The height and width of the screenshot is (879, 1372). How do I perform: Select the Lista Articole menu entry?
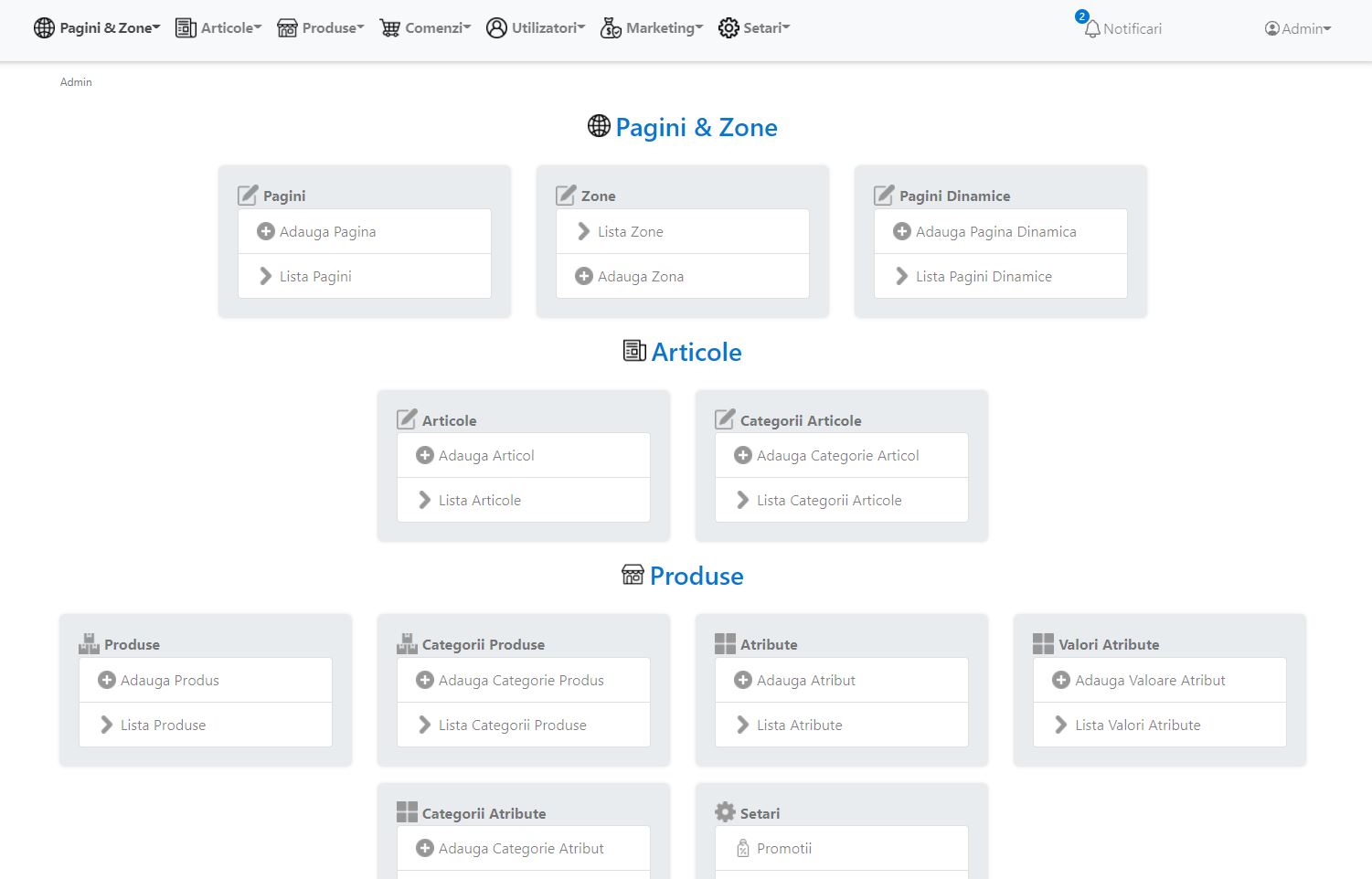(524, 500)
